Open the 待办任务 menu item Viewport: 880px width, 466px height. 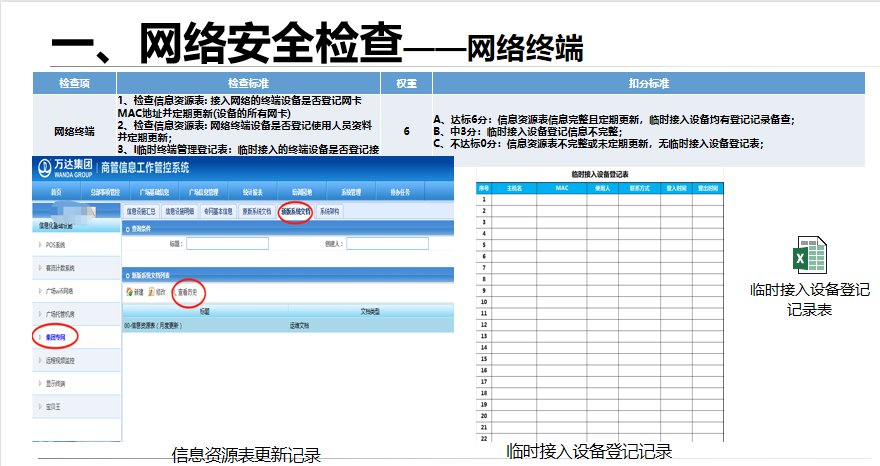tap(400, 192)
